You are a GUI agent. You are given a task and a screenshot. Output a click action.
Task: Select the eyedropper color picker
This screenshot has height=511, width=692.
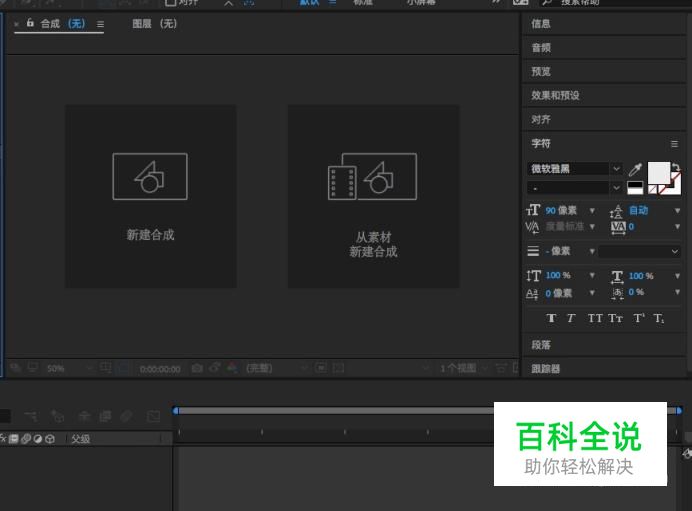tap(635, 169)
